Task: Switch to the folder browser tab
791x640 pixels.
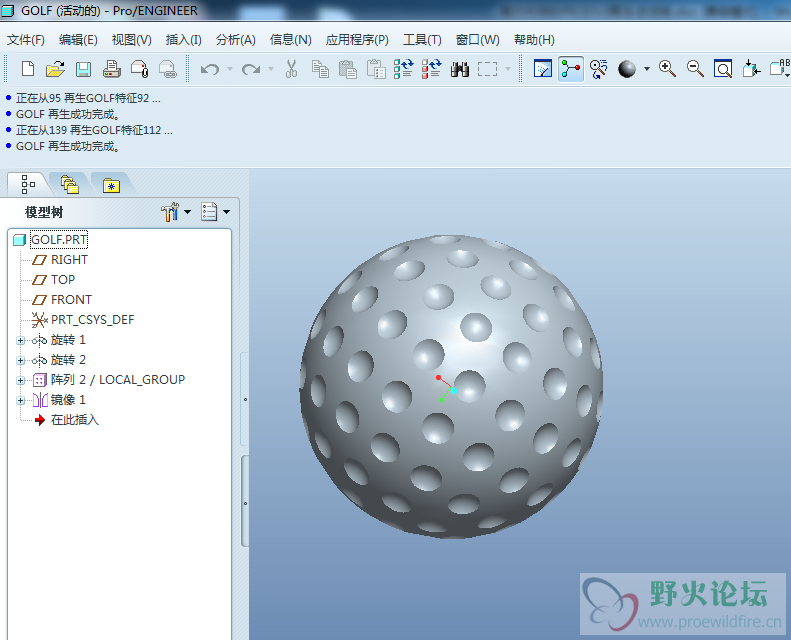Action: (70, 185)
